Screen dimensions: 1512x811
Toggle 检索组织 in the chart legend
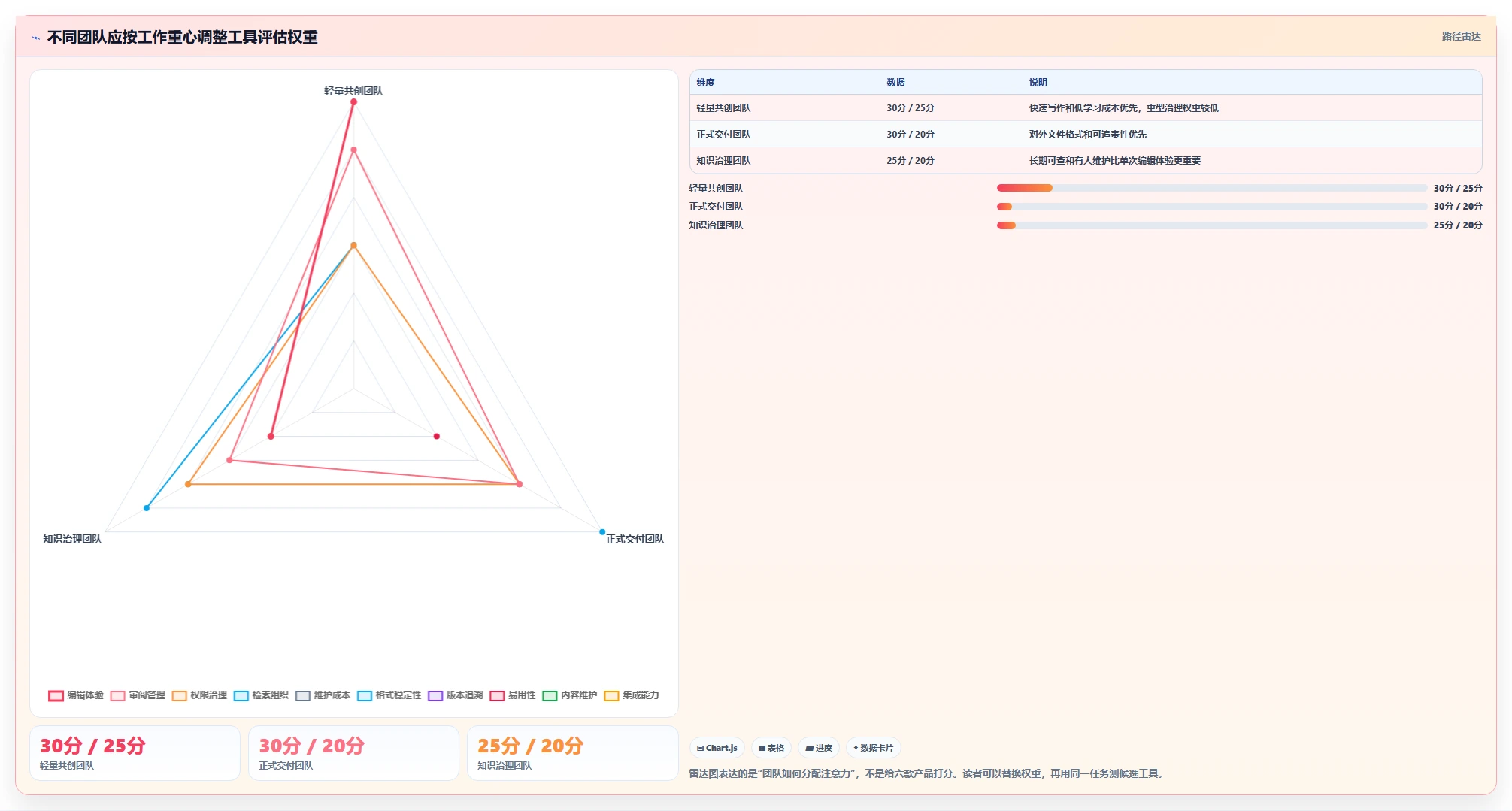tap(261, 695)
